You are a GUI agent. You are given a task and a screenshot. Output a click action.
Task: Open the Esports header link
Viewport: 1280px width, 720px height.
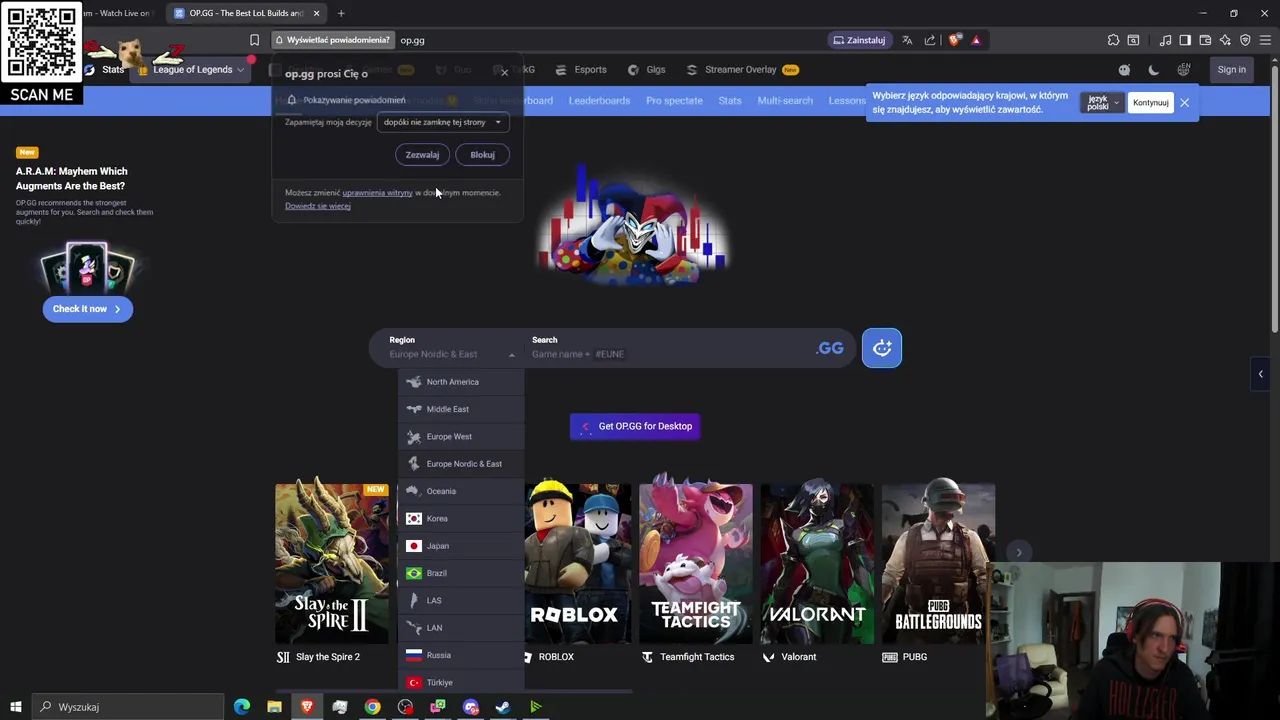(x=581, y=70)
